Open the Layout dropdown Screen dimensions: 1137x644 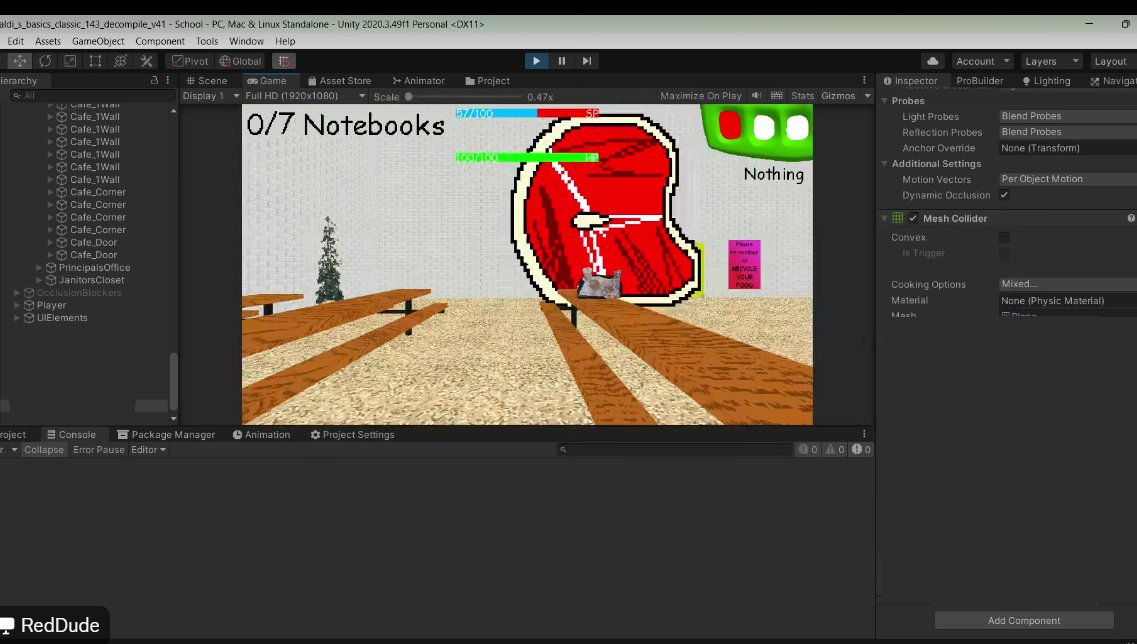click(x=1112, y=61)
